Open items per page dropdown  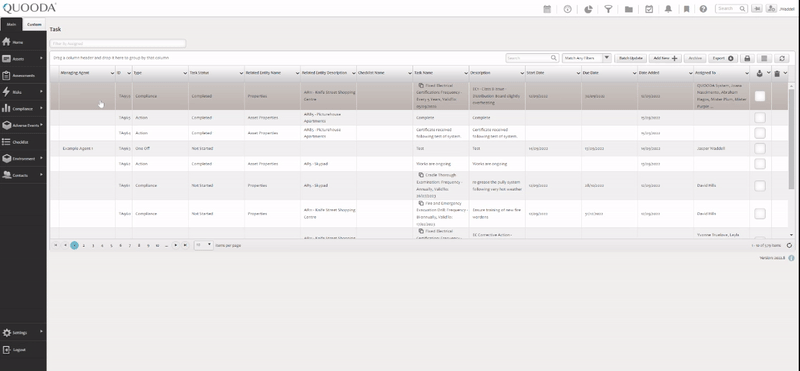click(x=204, y=245)
